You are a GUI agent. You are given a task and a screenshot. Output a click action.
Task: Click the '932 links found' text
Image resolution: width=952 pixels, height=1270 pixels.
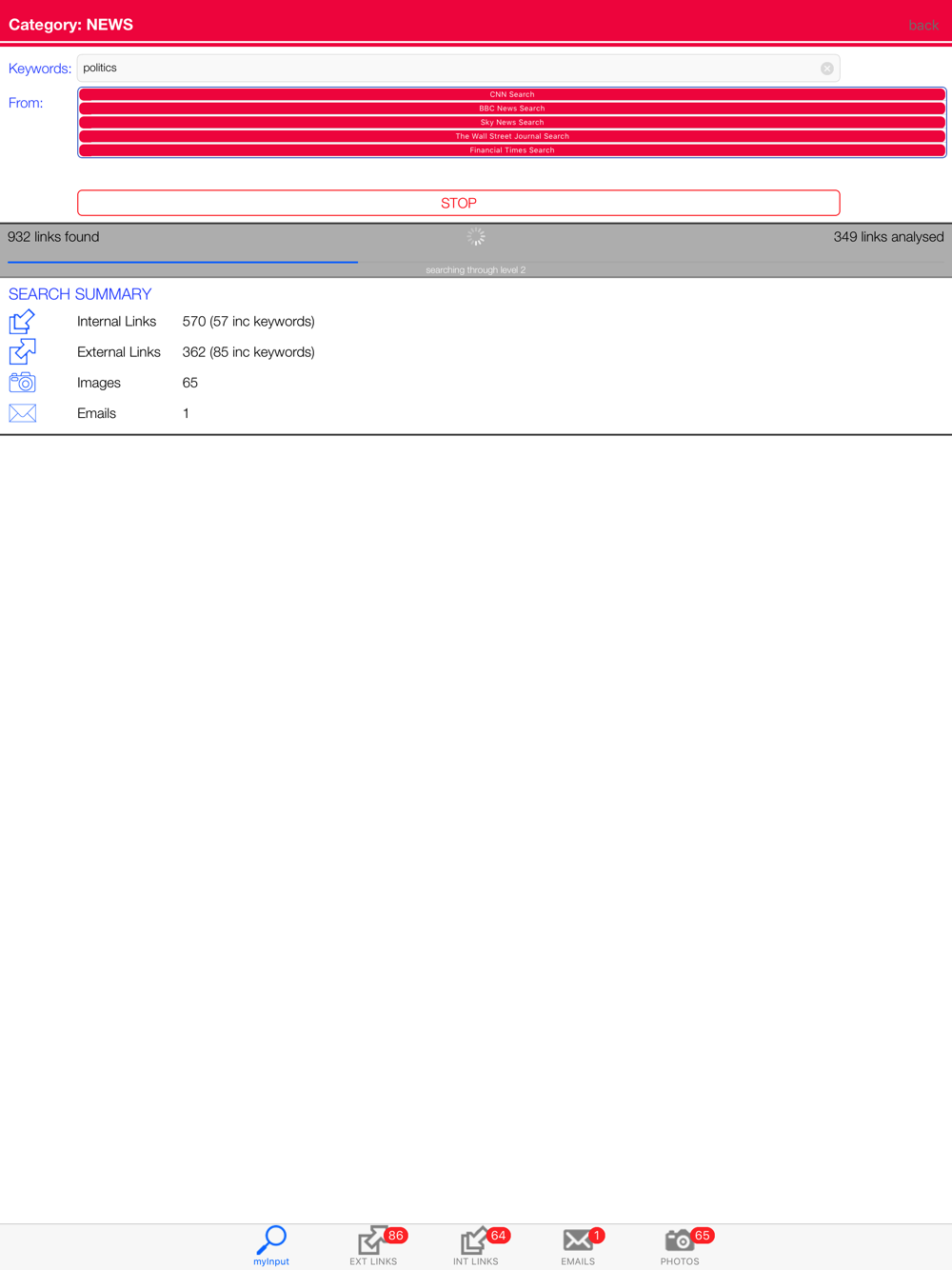[53, 237]
